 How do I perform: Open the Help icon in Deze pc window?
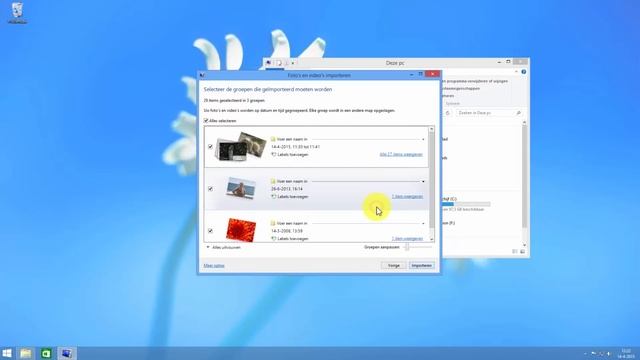click(524, 72)
